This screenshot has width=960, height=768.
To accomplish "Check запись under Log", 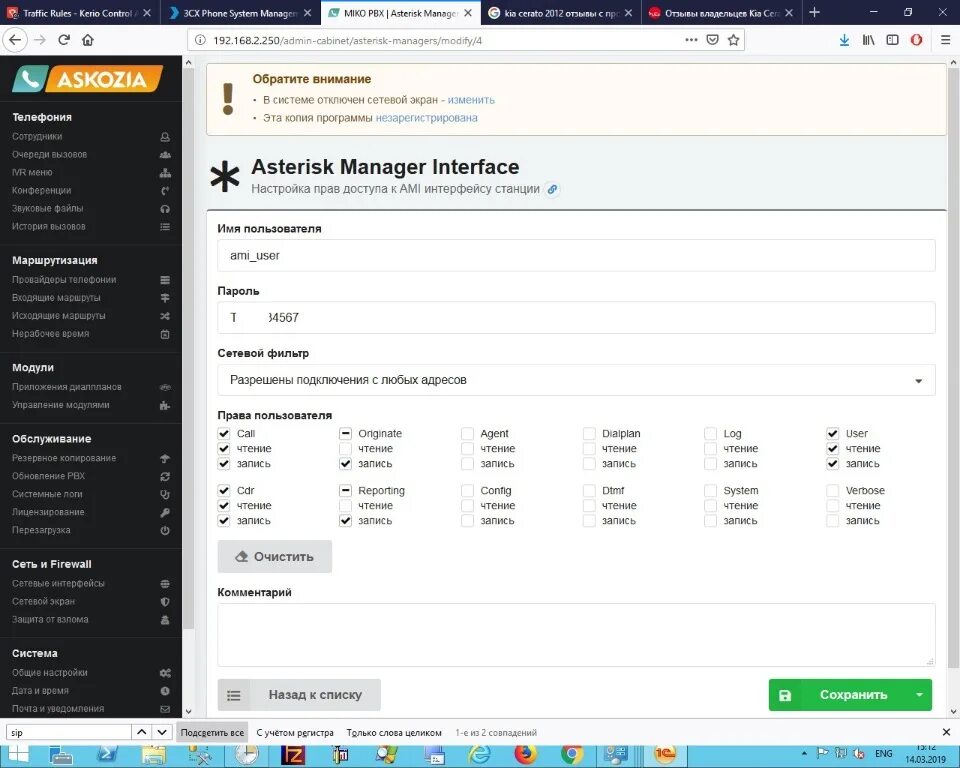I will [x=710, y=464].
